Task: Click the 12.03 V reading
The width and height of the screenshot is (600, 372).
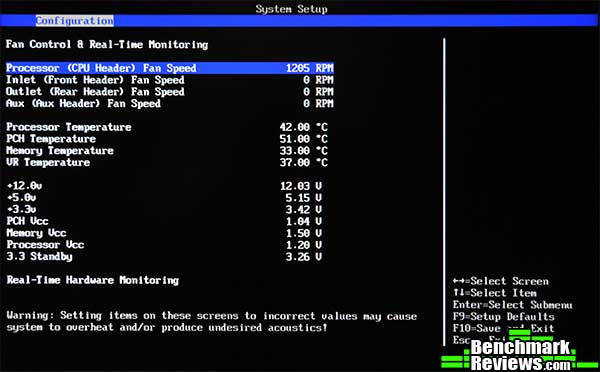Action: (x=301, y=186)
